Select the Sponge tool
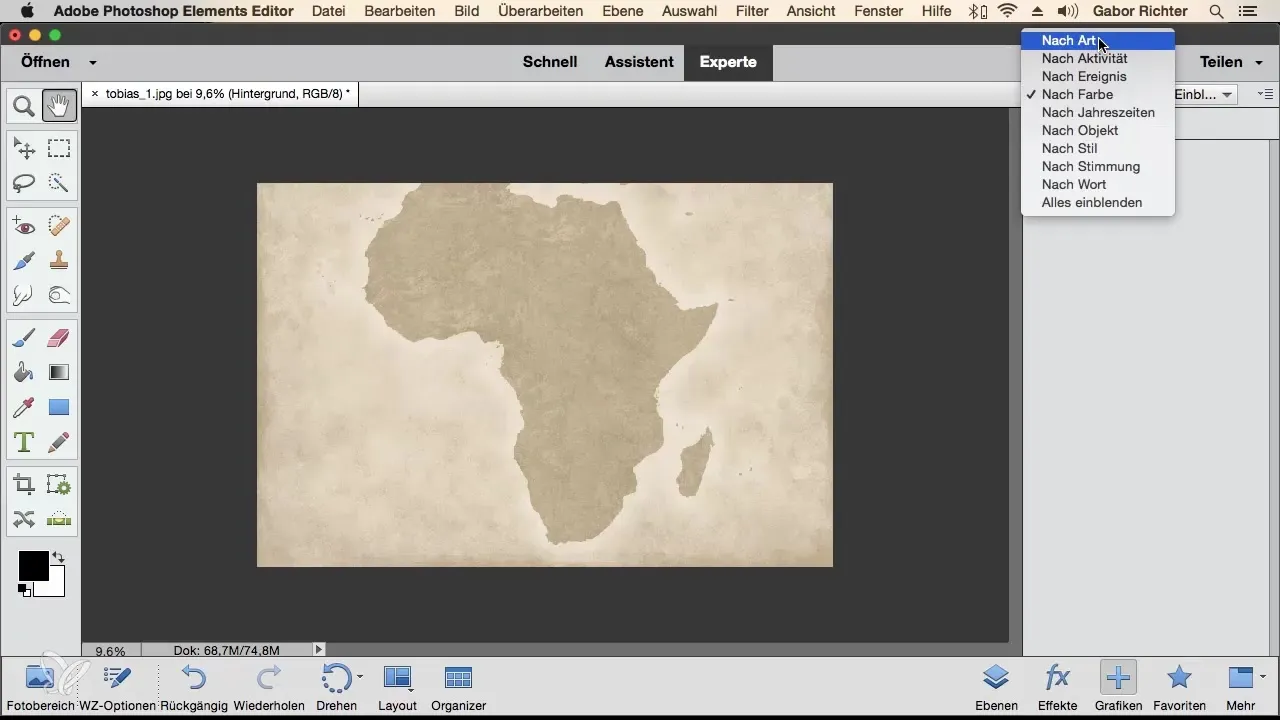 coord(59,295)
